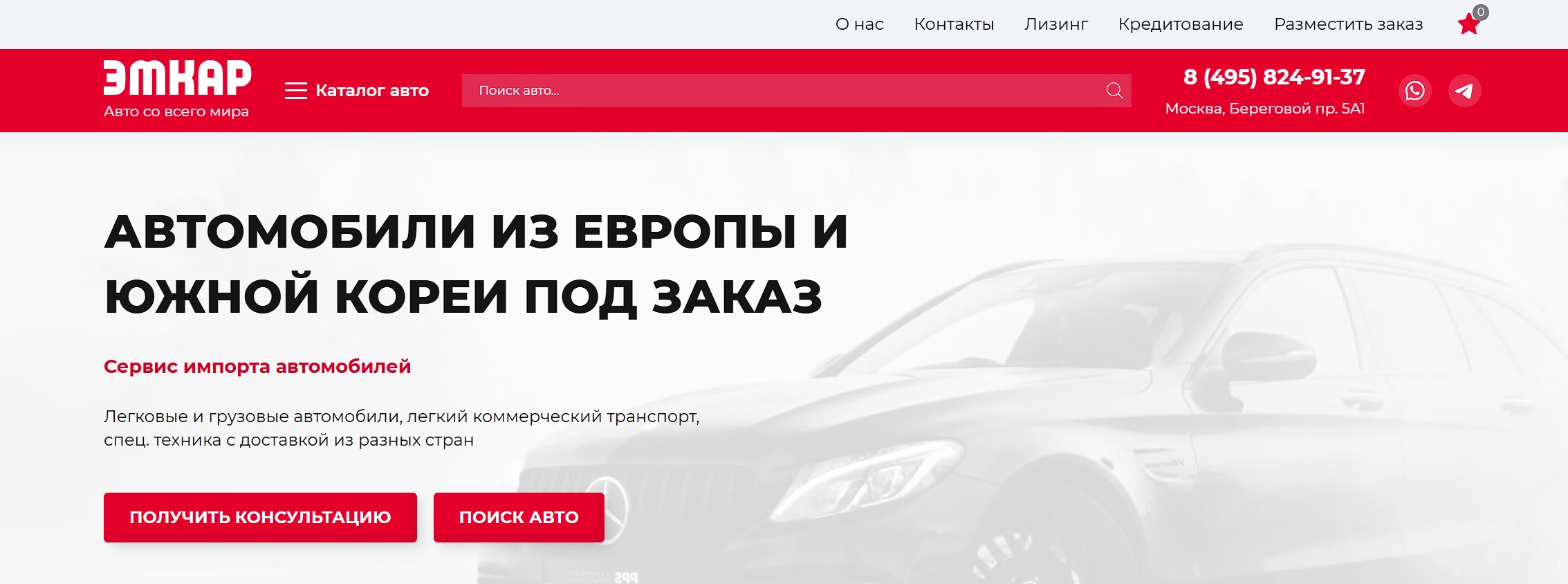This screenshot has width=1568, height=584.
Task: Expand the Каталог авто menu
Action: (x=372, y=91)
